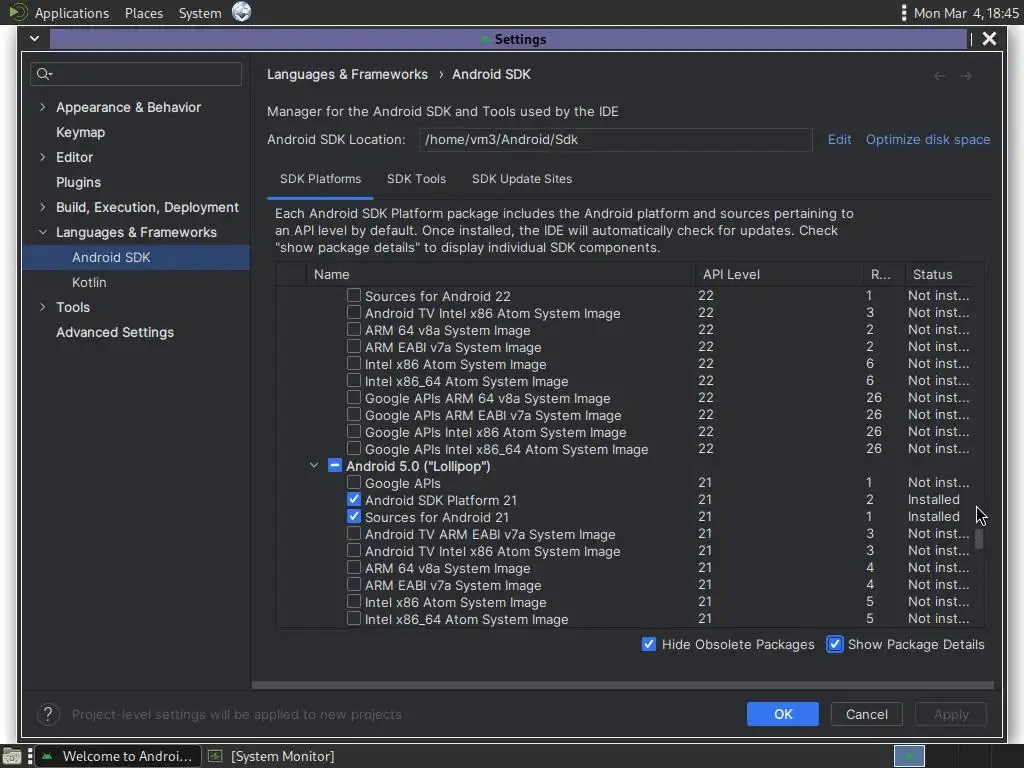Image resolution: width=1024 pixels, height=768 pixels.
Task: Select Plugins in settings tree
Action: pos(78,182)
